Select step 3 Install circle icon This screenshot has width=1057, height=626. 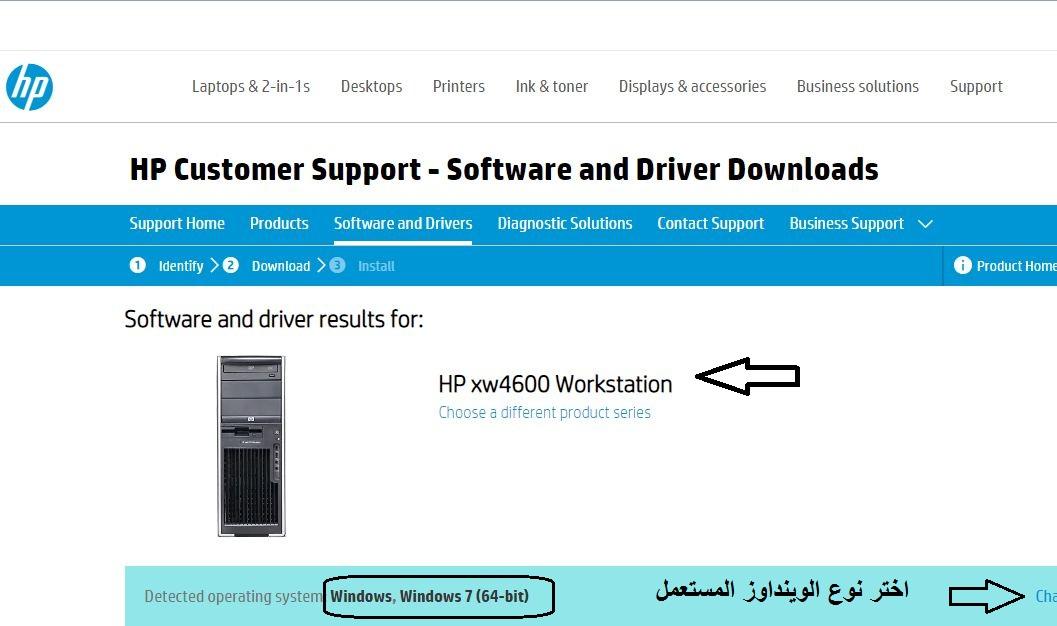[x=337, y=265]
